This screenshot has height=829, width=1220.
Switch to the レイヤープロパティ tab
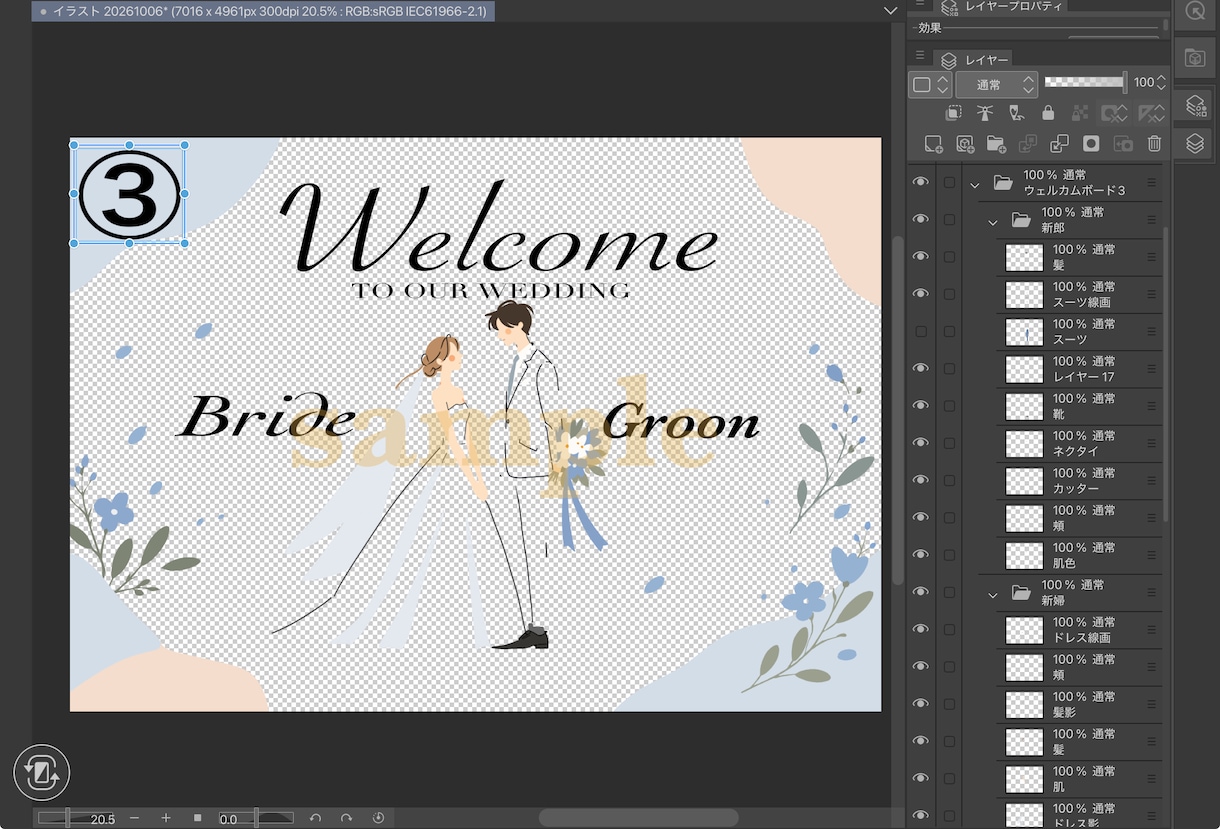[x=1002, y=6]
